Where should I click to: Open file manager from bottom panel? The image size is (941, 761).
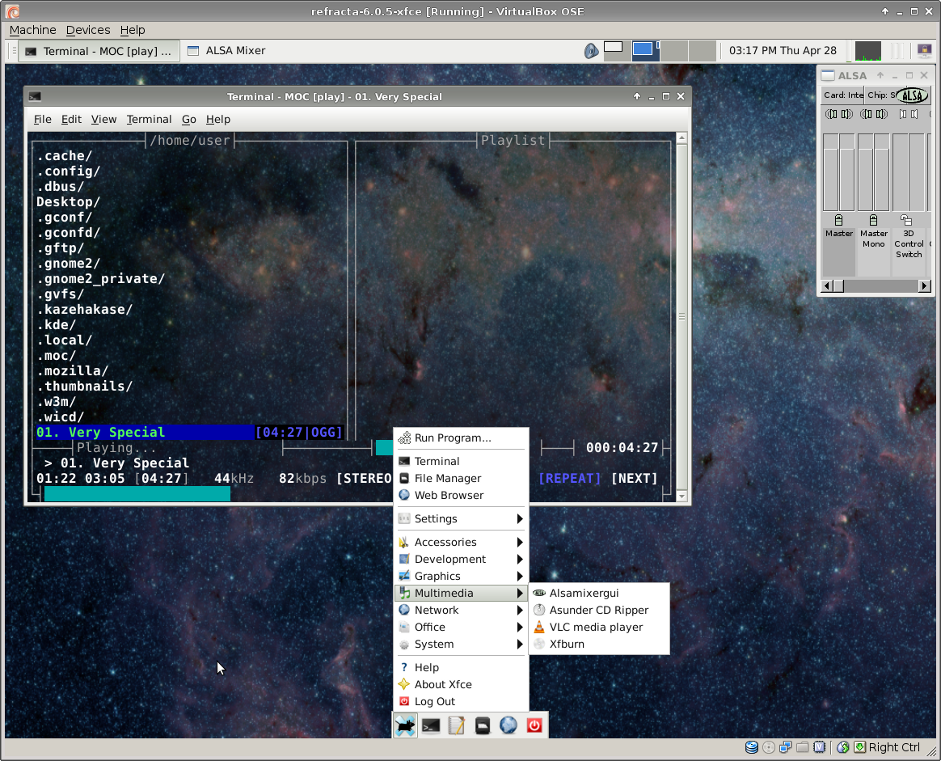(482, 726)
